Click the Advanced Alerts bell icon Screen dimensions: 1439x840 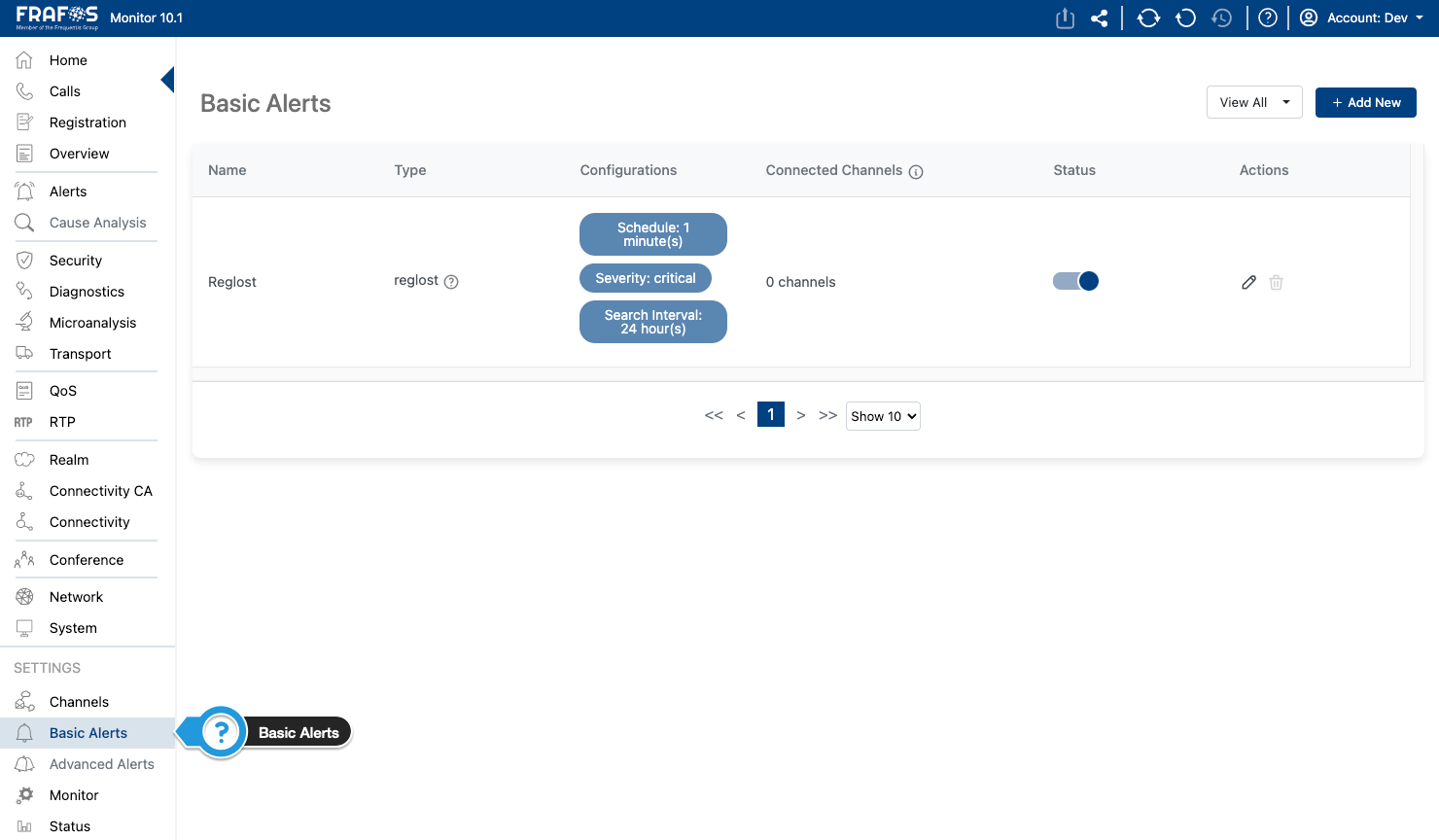[24, 764]
